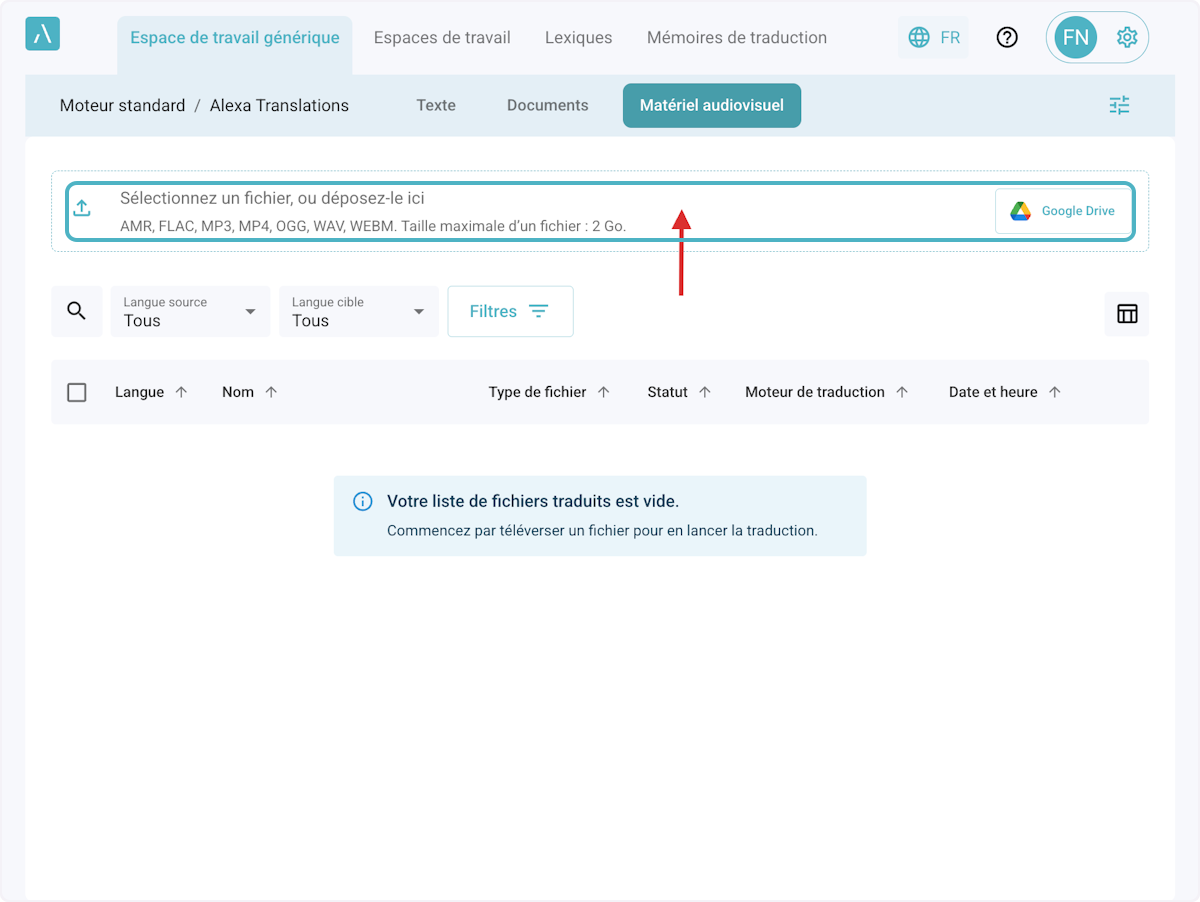This screenshot has width=1200, height=902.
Task: Sort by Langue column arrow
Action: 181,392
